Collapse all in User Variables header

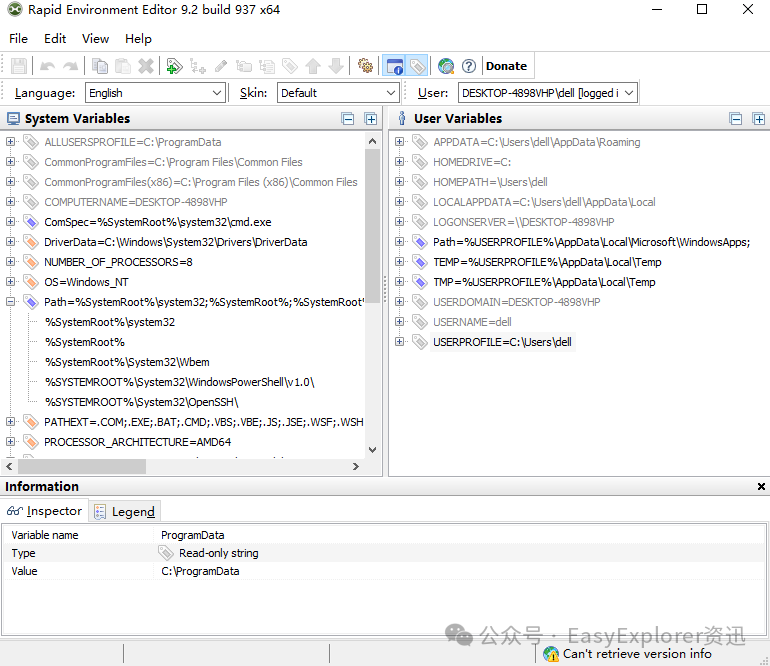click(x=736, y=119)
